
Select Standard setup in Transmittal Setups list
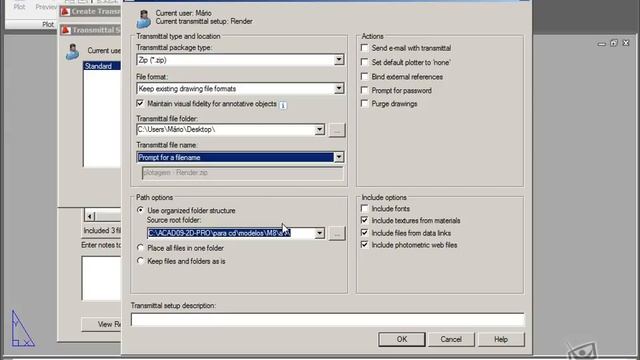pos(102,66)
